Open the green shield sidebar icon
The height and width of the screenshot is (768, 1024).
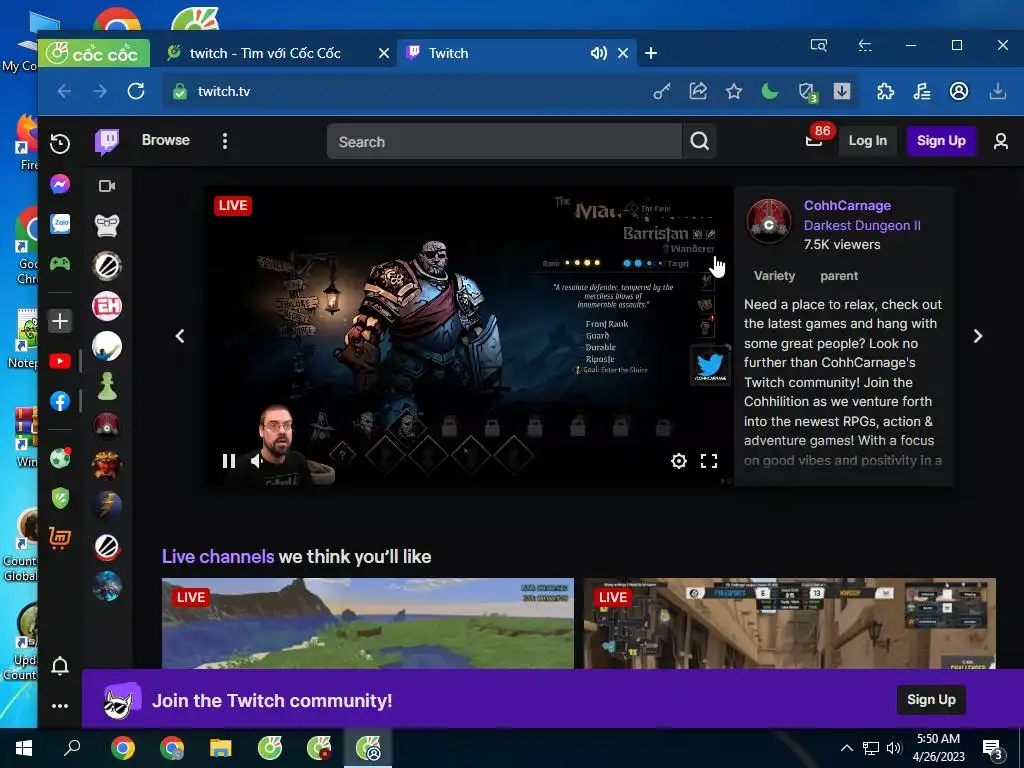[60, 498]
